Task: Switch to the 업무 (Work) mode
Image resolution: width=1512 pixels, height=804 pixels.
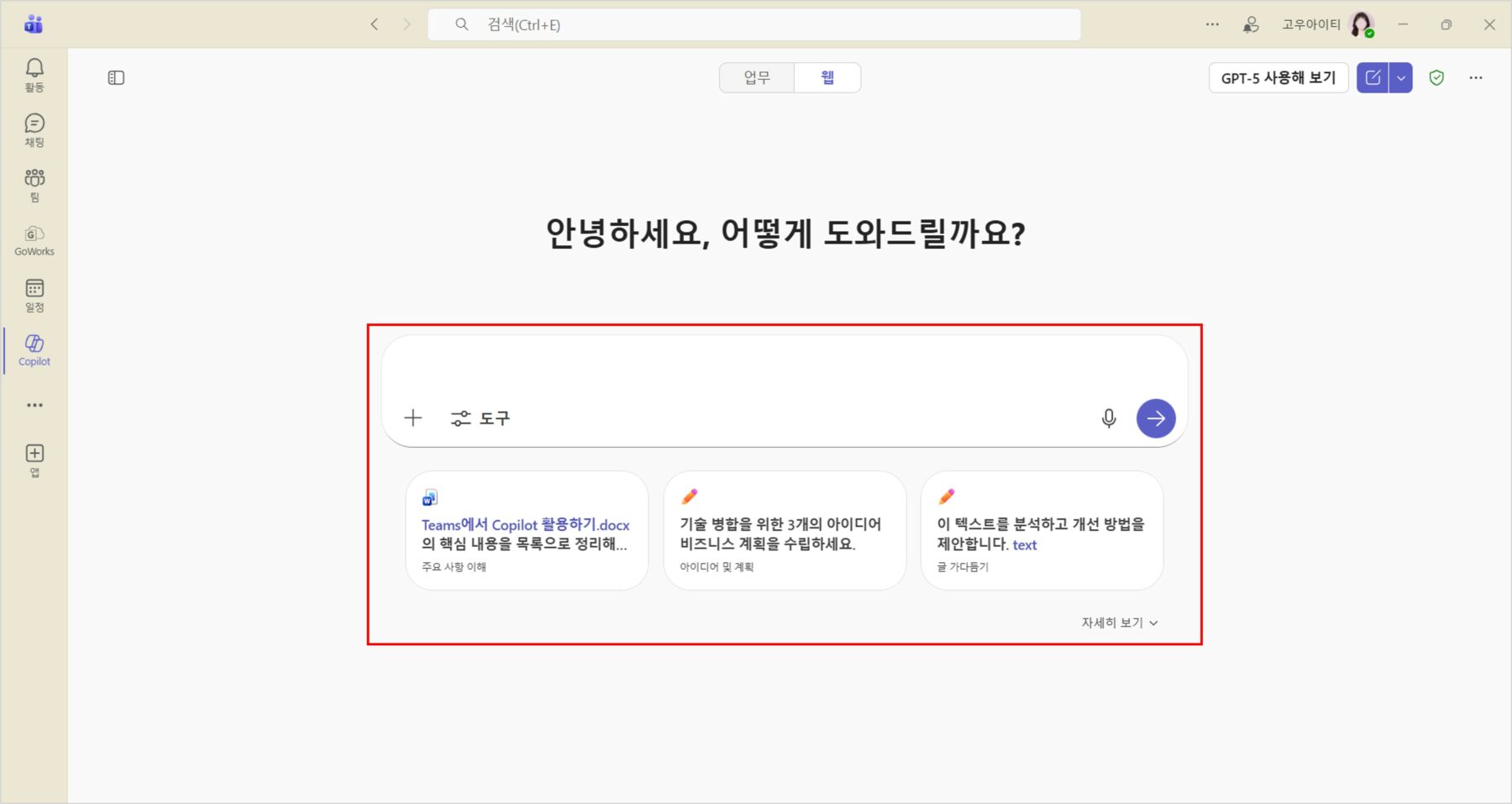Action: (x=756, y=78)
